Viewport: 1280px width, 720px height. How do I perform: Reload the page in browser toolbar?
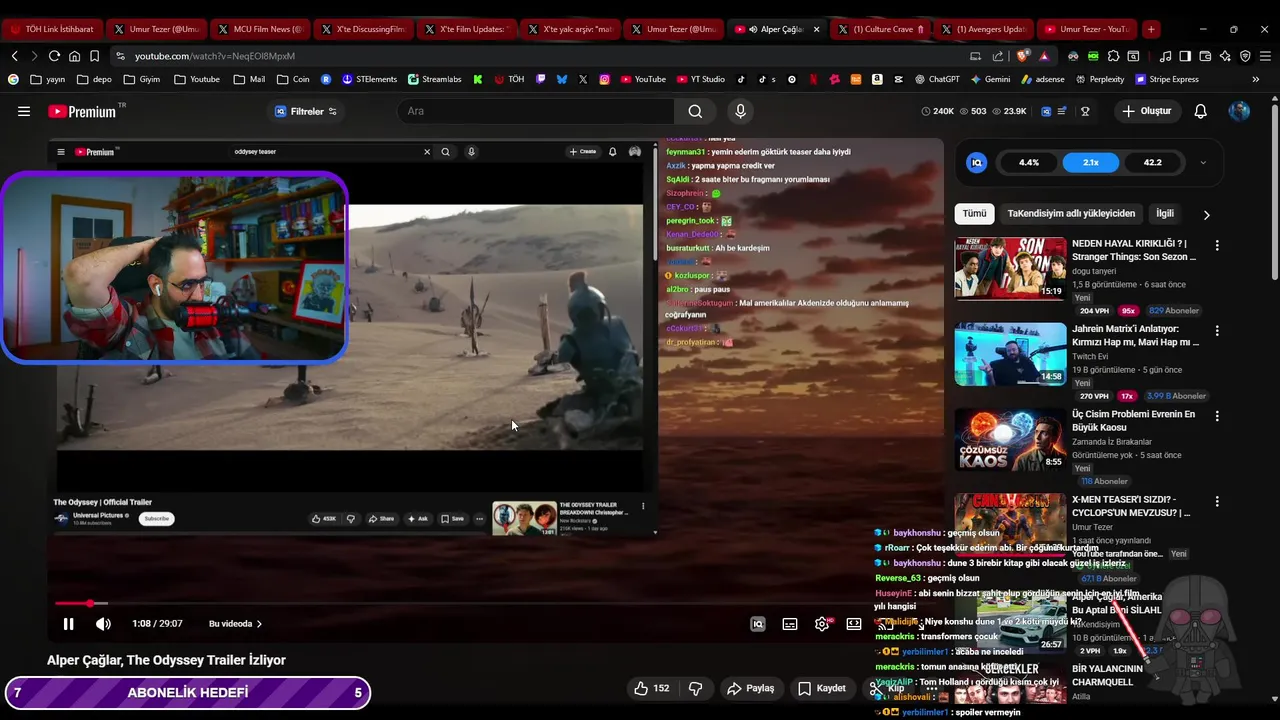pos(54,56)
